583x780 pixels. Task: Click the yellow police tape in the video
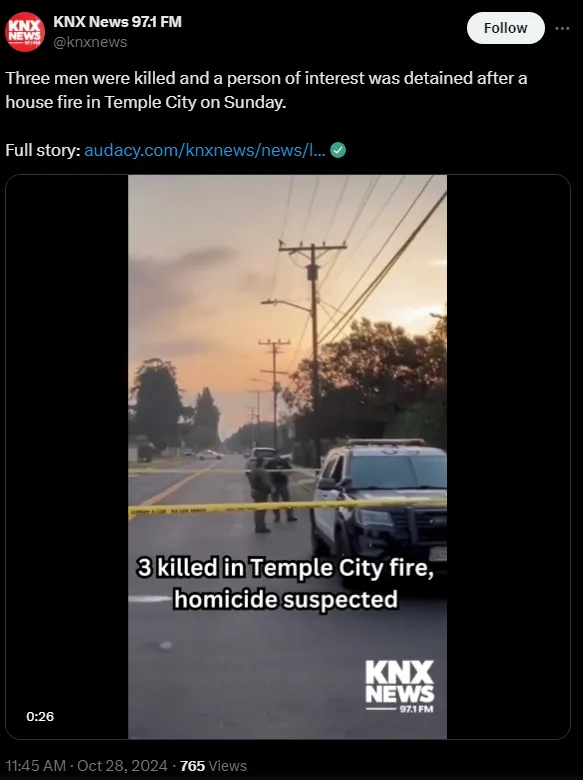point(288,507)
